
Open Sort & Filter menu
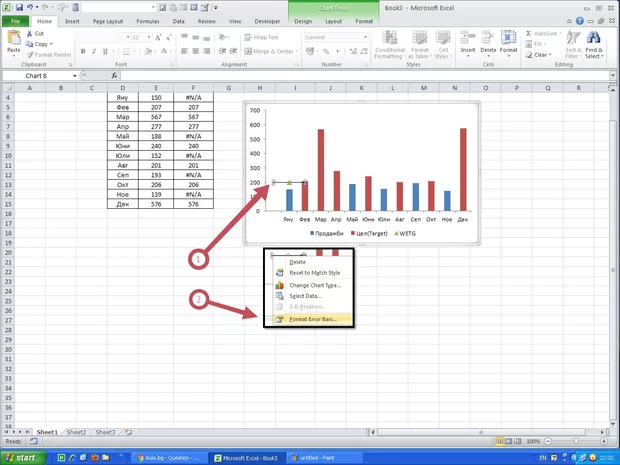pyautogui.click(x=573, y=44)
